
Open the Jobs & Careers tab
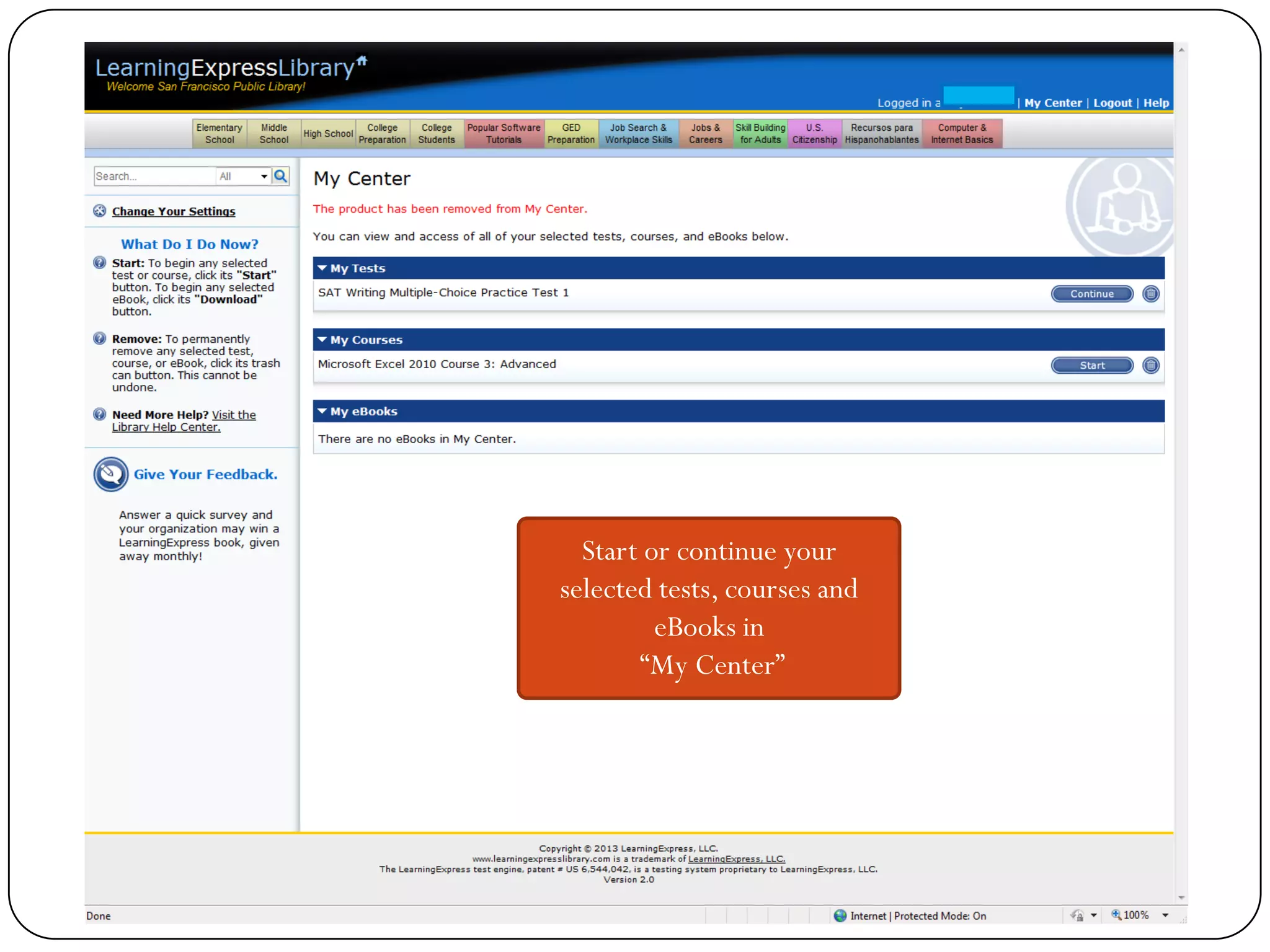706,133
